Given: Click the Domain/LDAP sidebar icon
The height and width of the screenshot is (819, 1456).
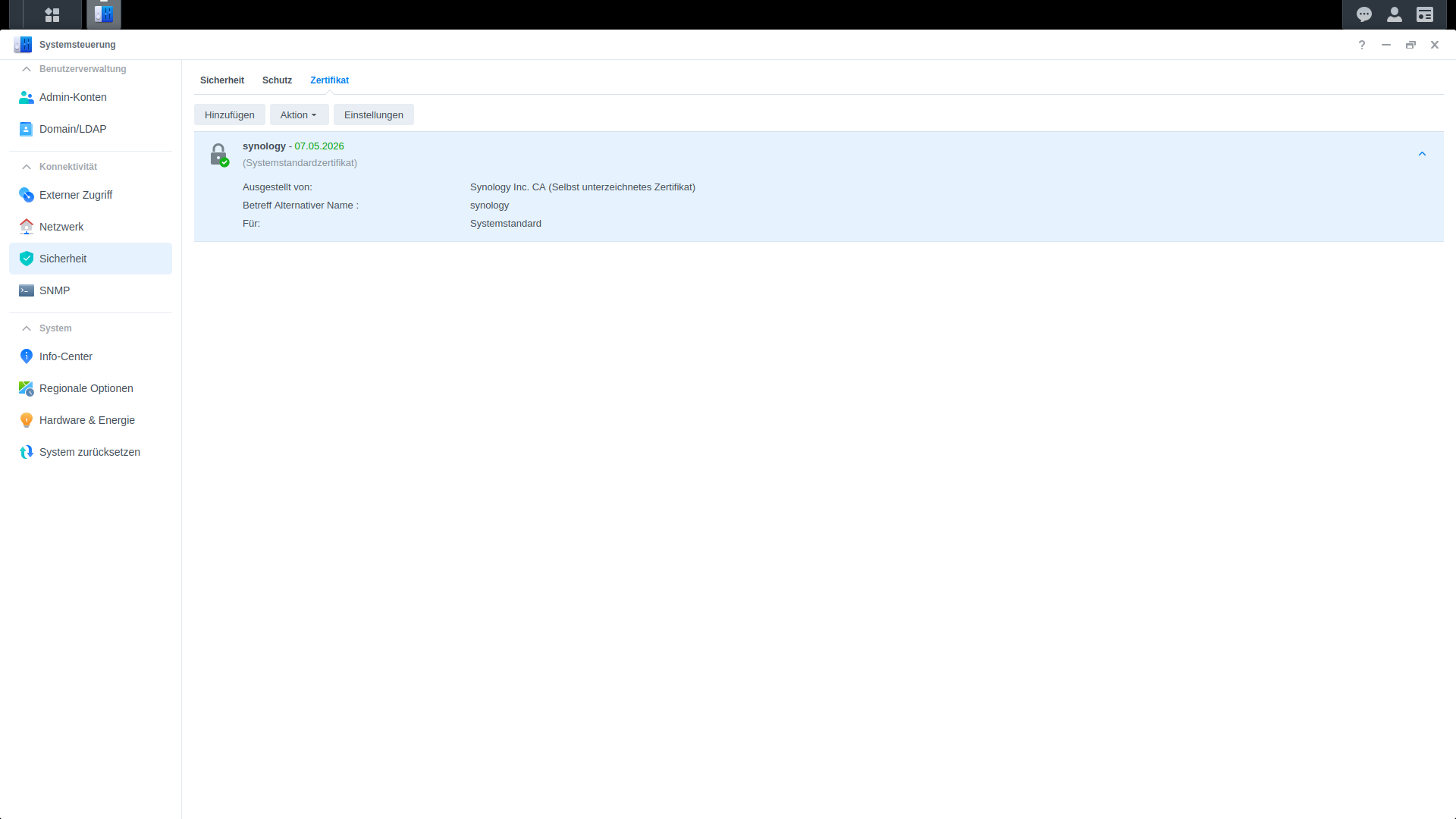Looking at the screenshot, I should click(26, 129).
